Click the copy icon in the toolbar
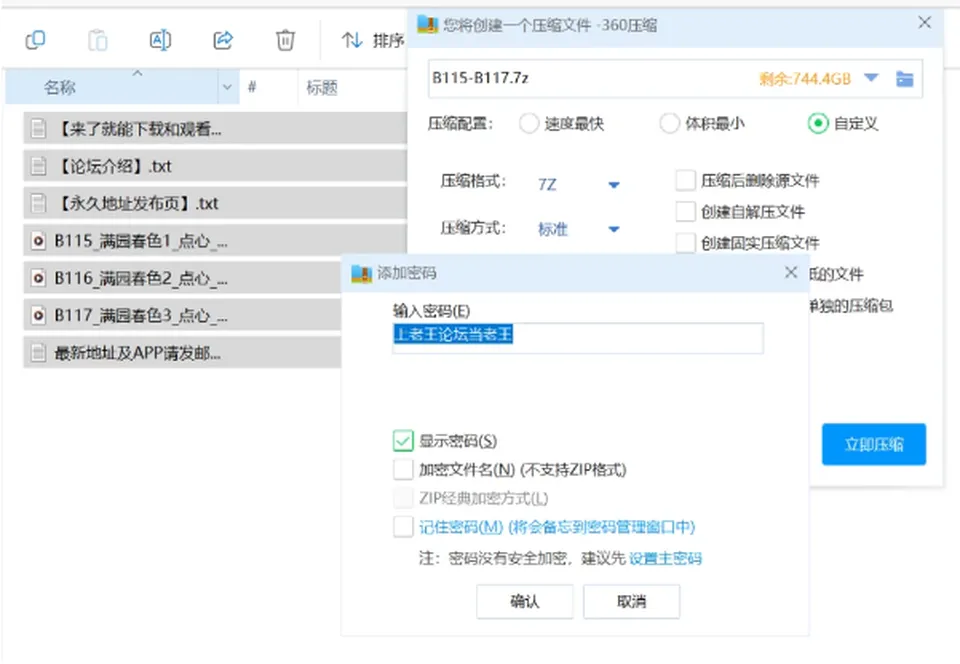The image size is (960, 664). coord(36,40)
